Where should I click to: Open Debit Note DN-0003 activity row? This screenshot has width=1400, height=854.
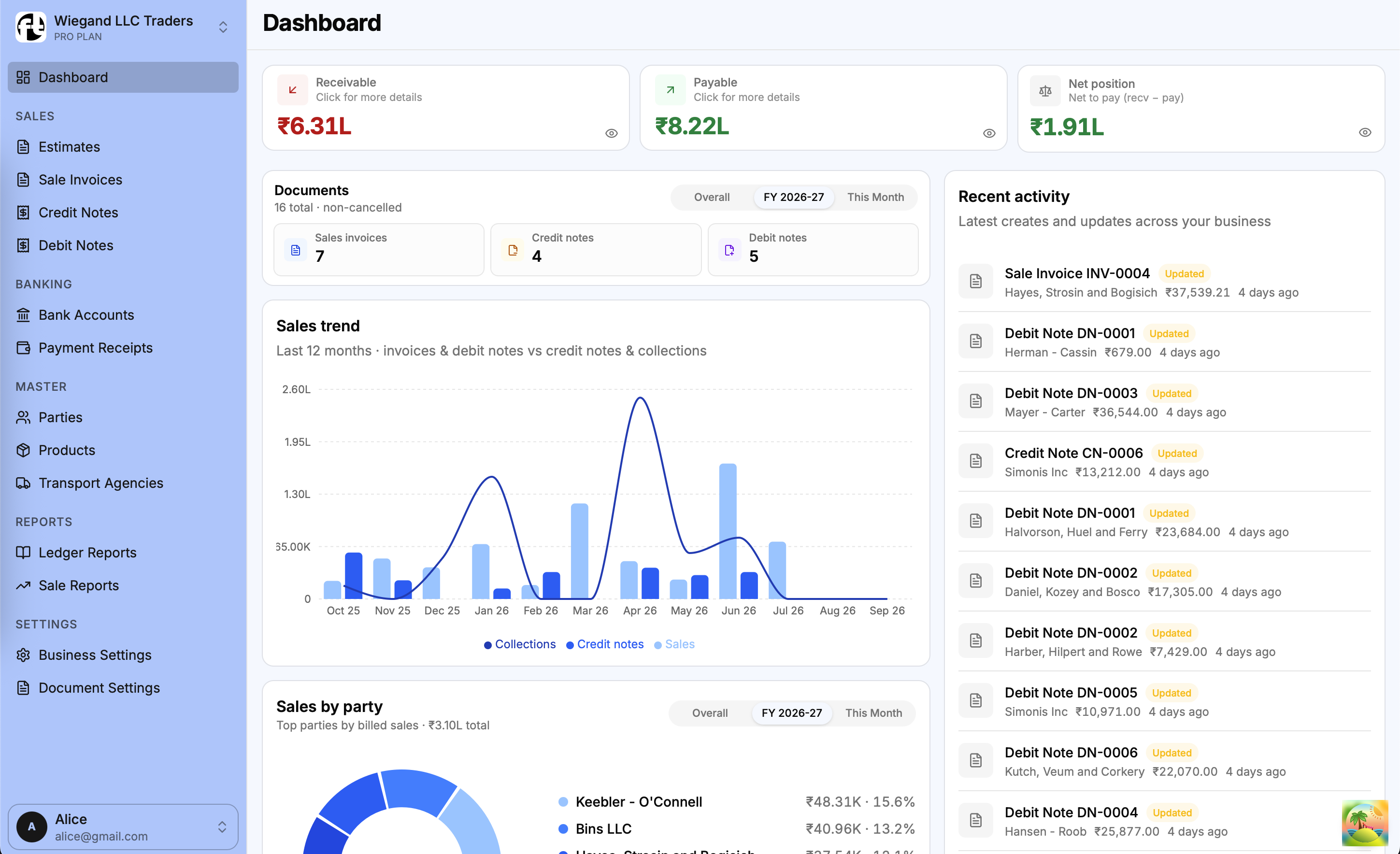tap(1165, 402)
